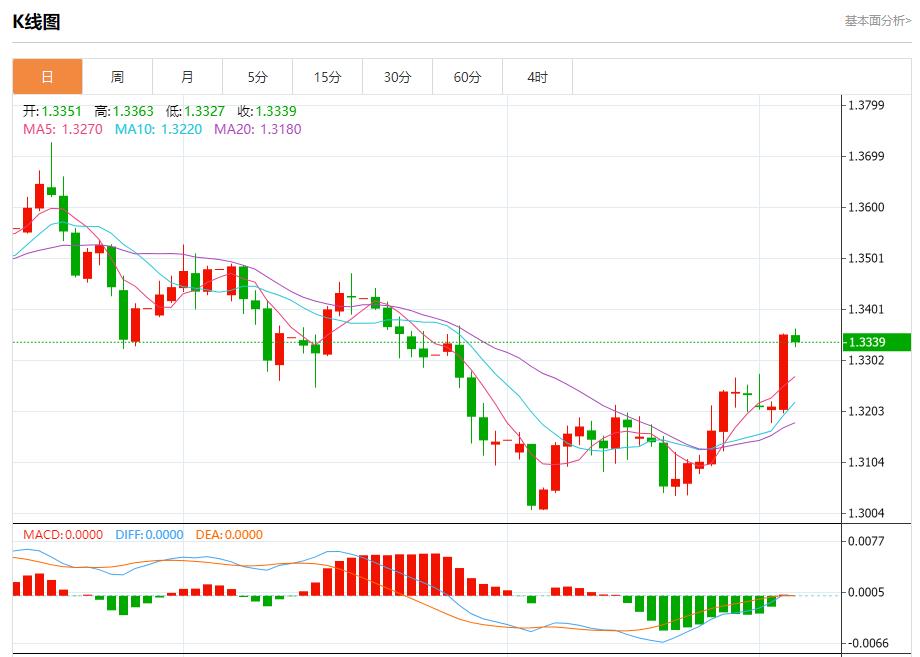
Task: Toggle the MA5 moving average line
Action: coord(62,129)
